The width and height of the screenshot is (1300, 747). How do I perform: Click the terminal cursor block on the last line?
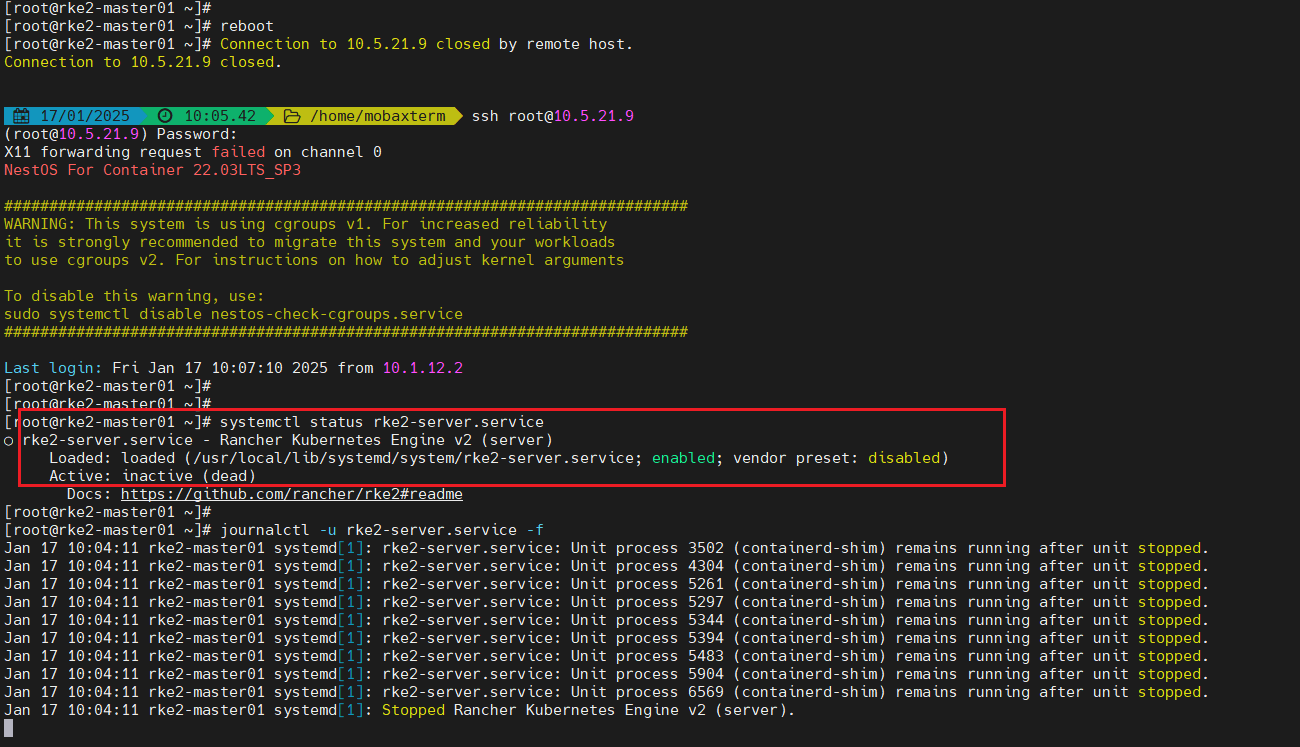click(8, 728)
